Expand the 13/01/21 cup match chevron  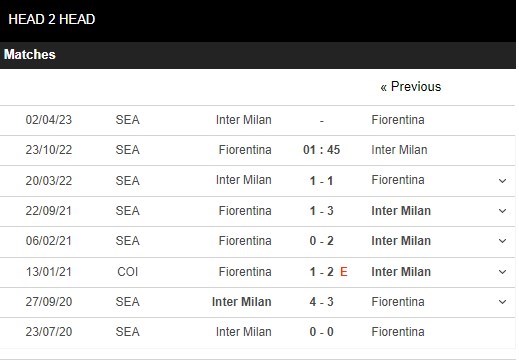502,272
